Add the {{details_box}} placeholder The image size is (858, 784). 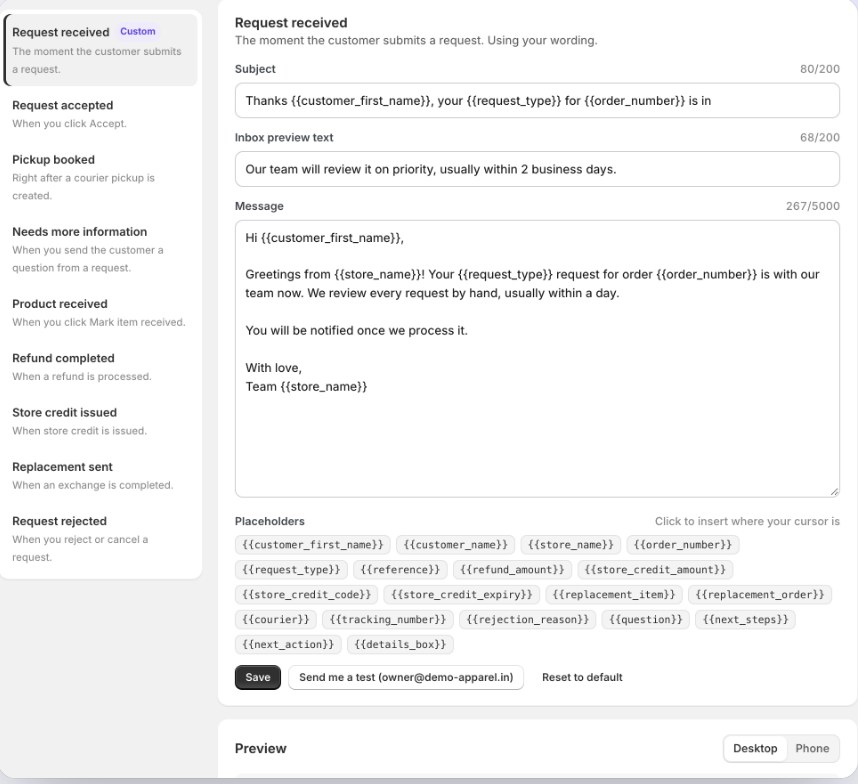click(x=400, y=644)
